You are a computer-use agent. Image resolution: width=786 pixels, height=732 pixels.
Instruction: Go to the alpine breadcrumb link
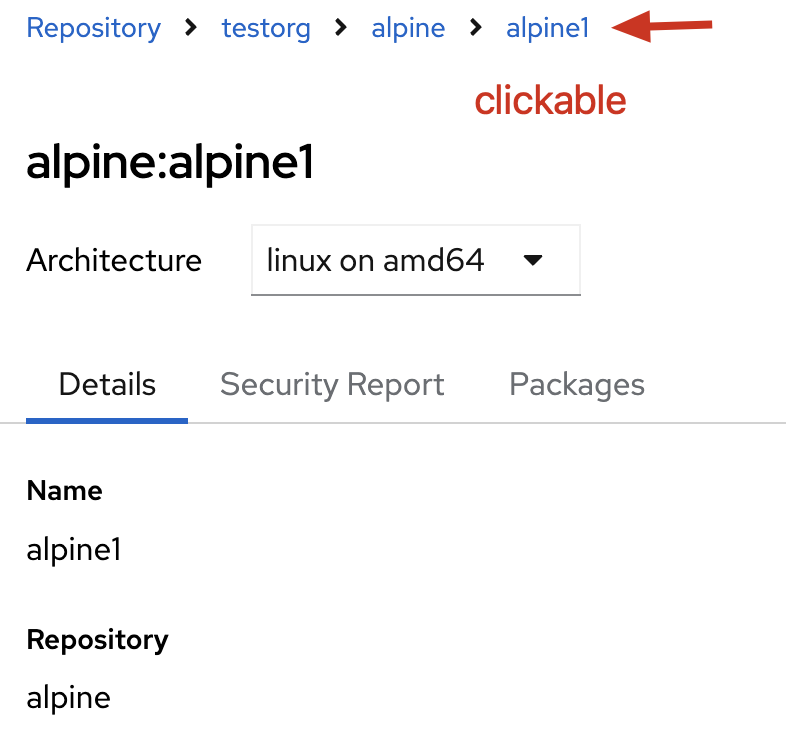(x=408, y=28)
